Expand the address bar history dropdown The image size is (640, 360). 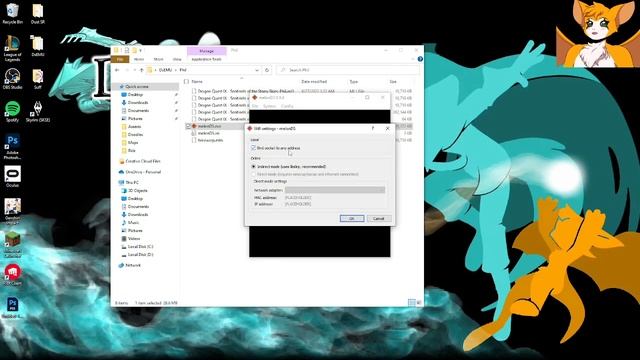click(x=257, y=70)
